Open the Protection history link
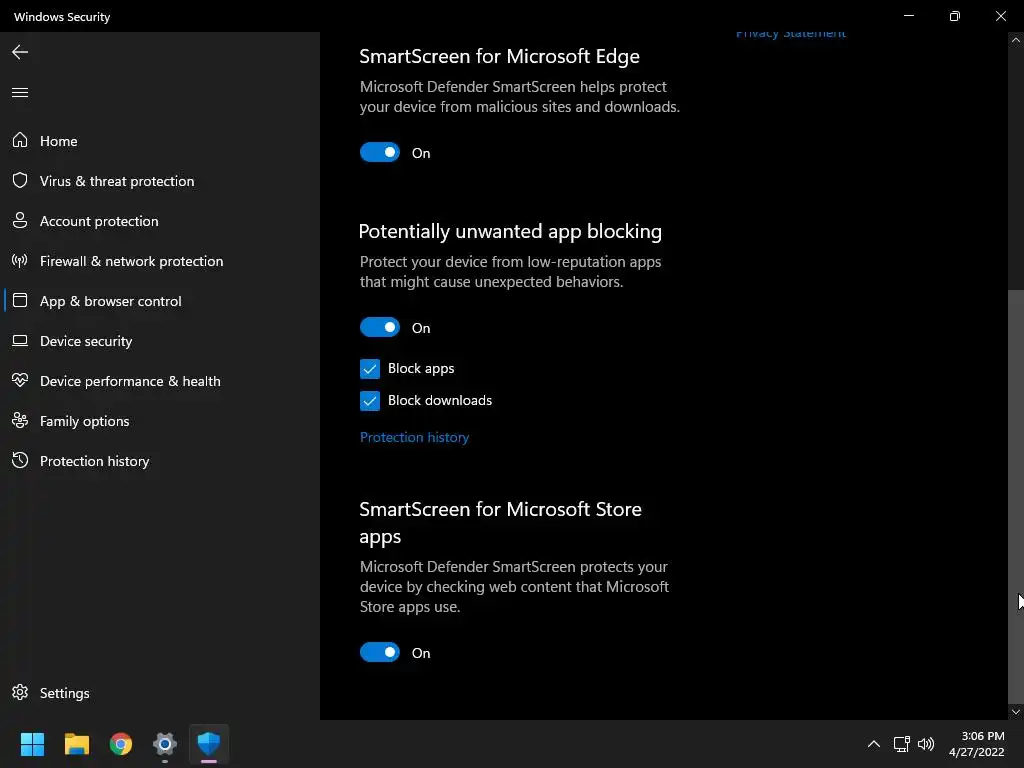Image resolution: width=1024 pixels, height=768 pixels. click(414, 437)
